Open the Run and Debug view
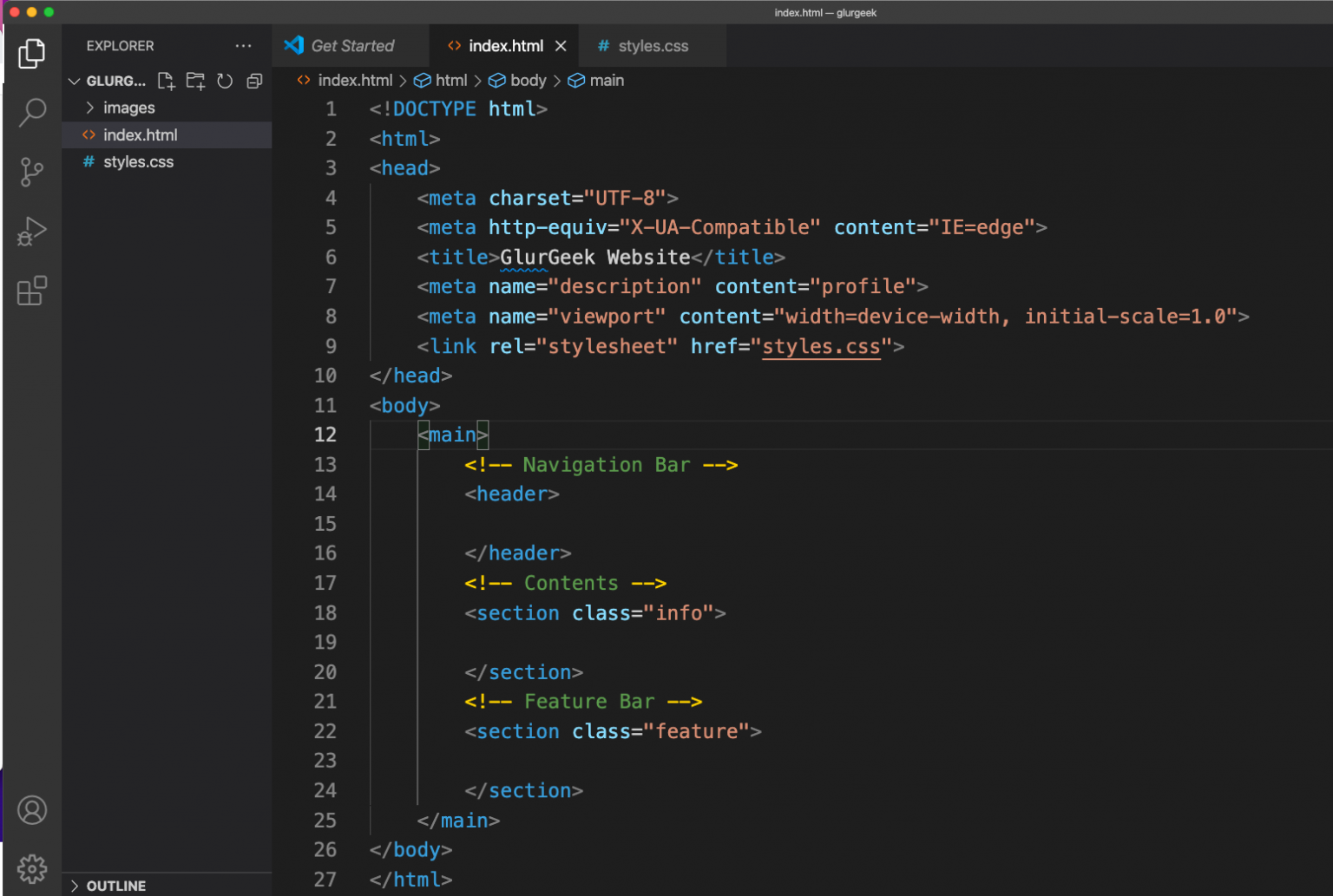 click(x=32, y=232)
